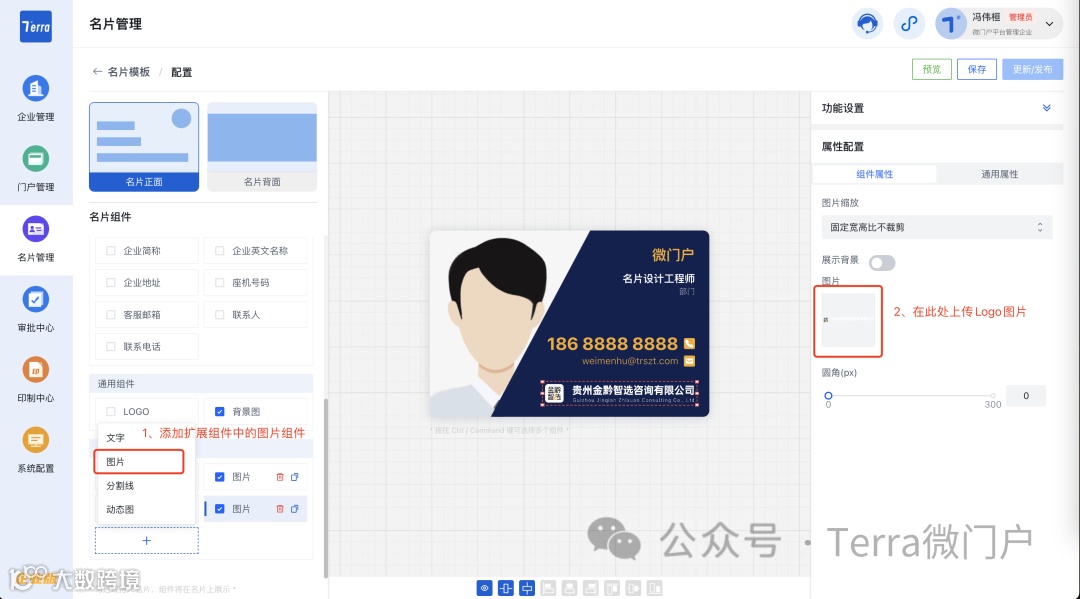The width and height of the screenshot is (1080, 599).
Task: Select the email weimenhu@trszt.com on card
Action: [x=630, y=361]
